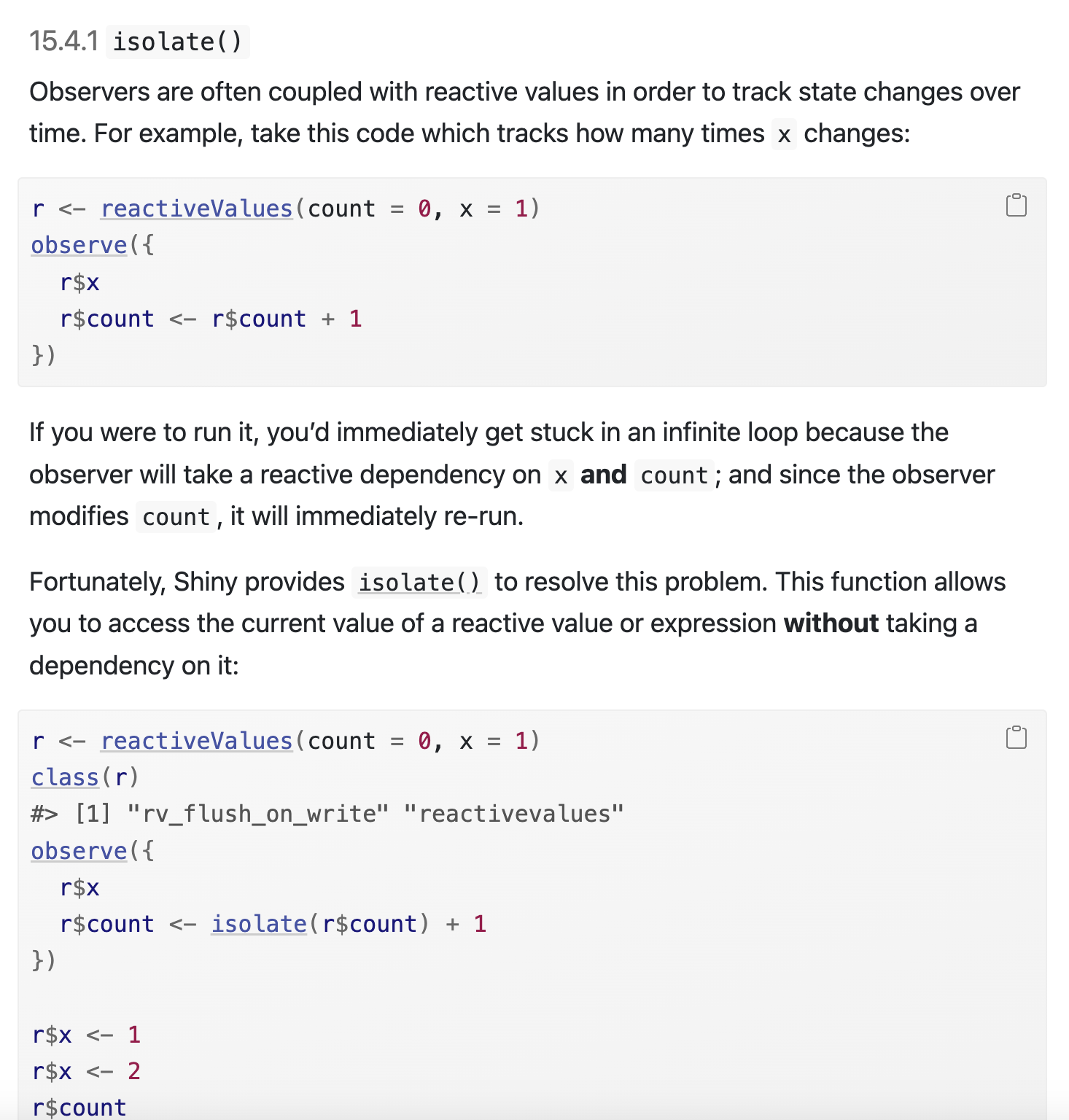Click the observe link in first code block
Screen dimensions: 1069x1120
pos(79,246)
